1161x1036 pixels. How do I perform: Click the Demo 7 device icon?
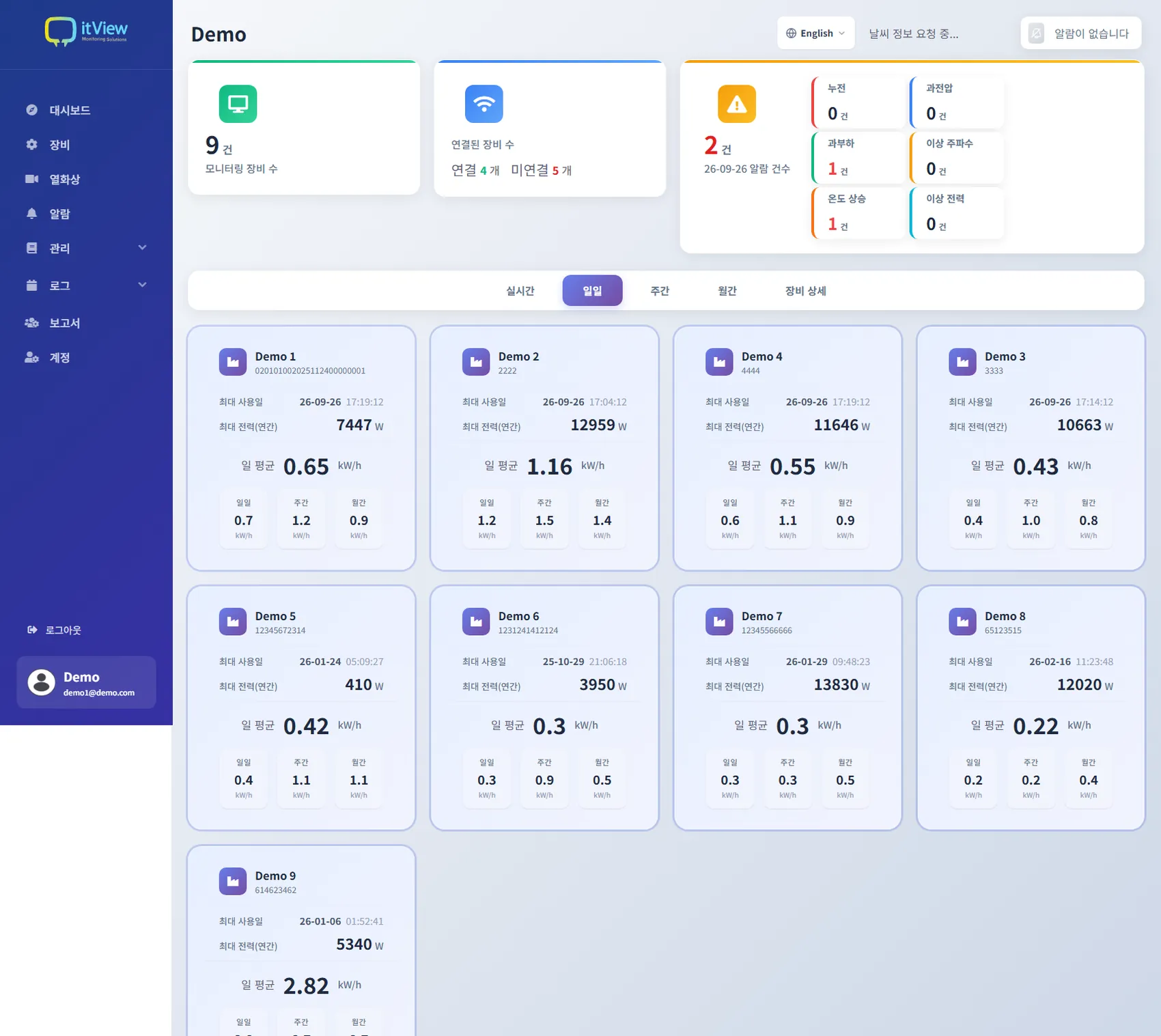[x=718, y=621]
